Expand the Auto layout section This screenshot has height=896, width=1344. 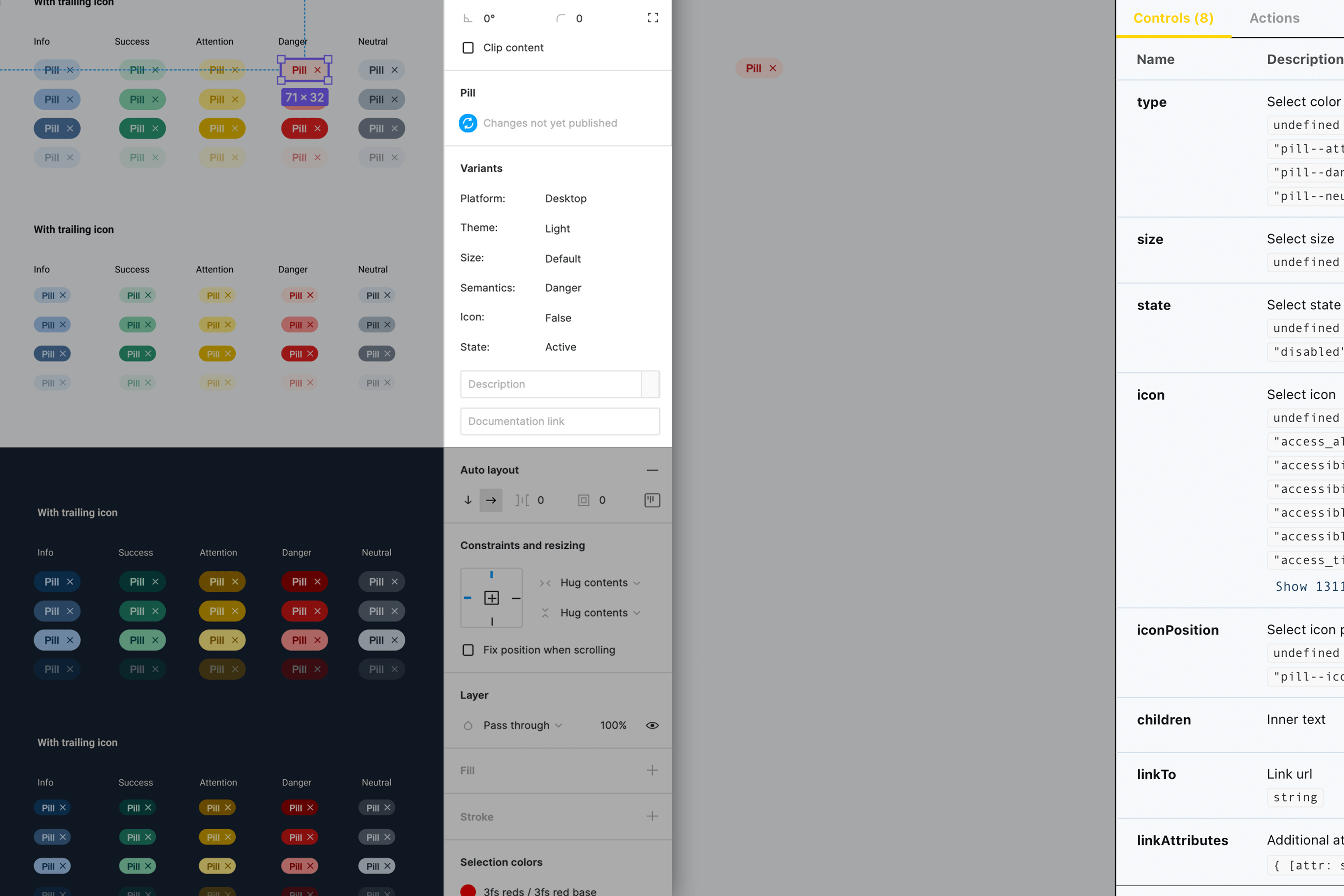651,470
